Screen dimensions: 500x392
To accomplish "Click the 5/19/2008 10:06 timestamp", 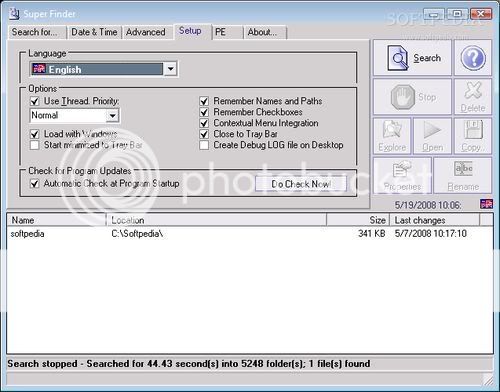I will 428,205.
